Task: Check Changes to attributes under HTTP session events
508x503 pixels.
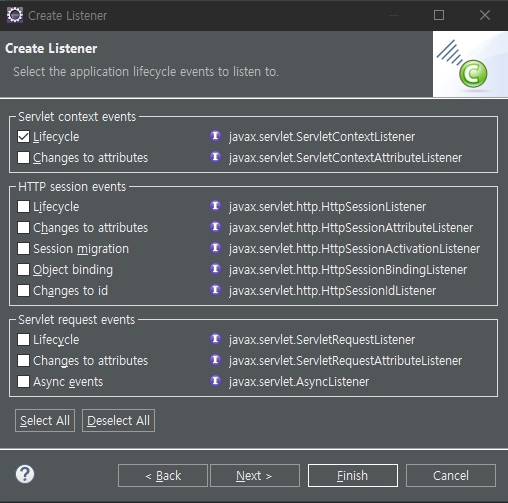Action: pos(23,228)
